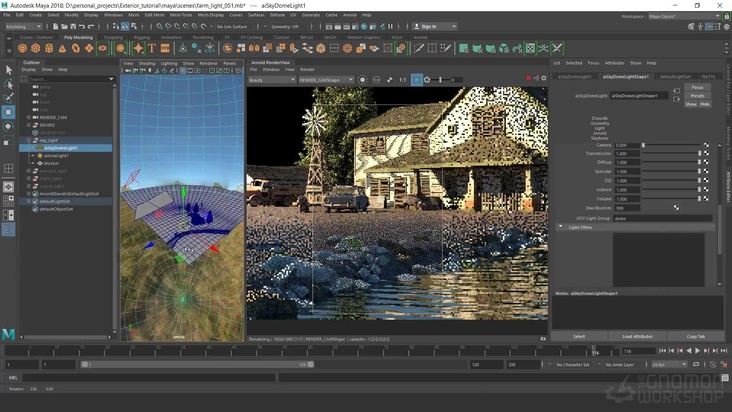This screenshot has height=412, width=732.
Task: Click the Presets button
Action: (697, 96)
